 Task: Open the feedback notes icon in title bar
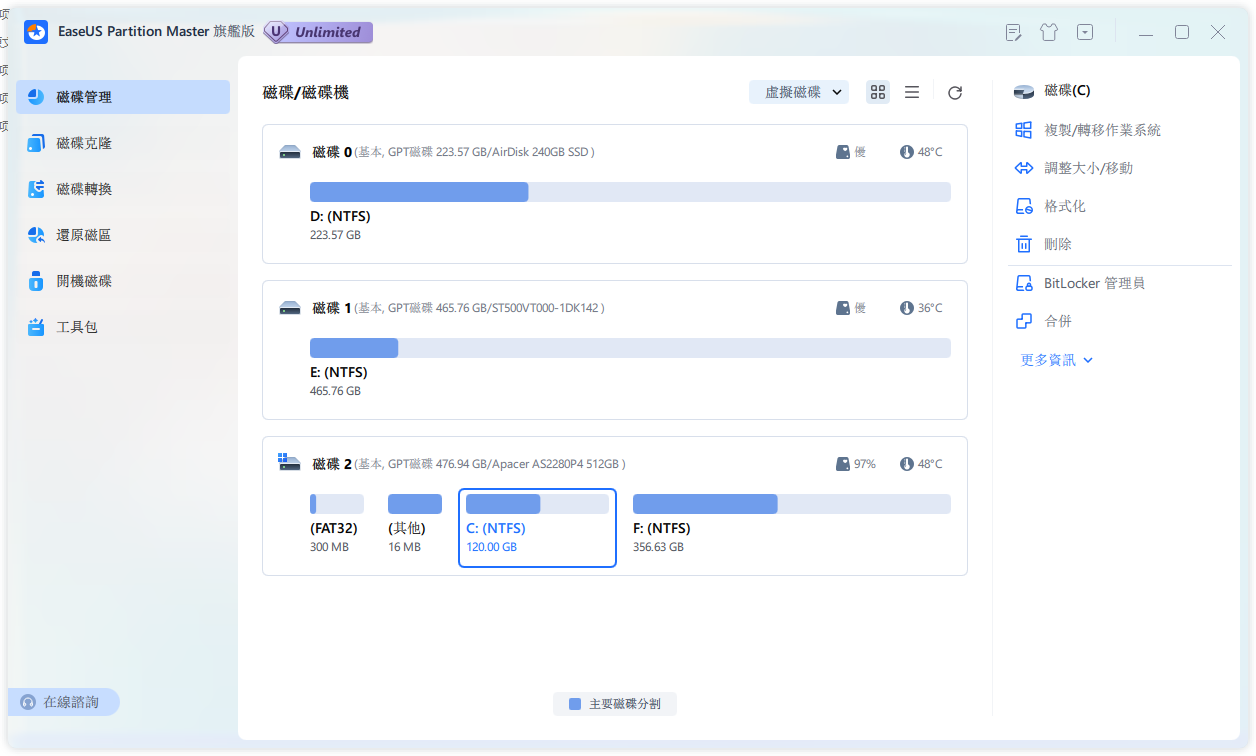pos(1013,32)
